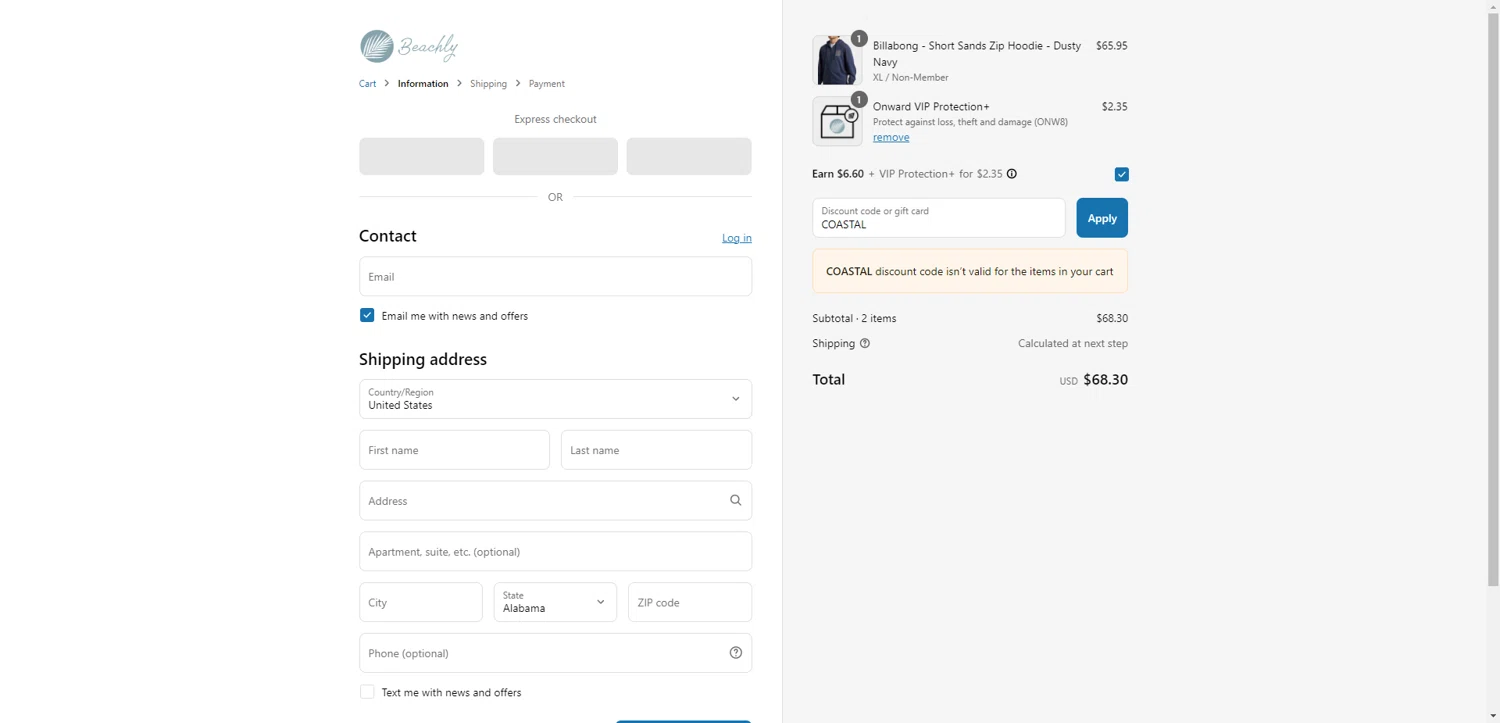Untick the VIP Protection+ checkbox

pos(1121,174)
